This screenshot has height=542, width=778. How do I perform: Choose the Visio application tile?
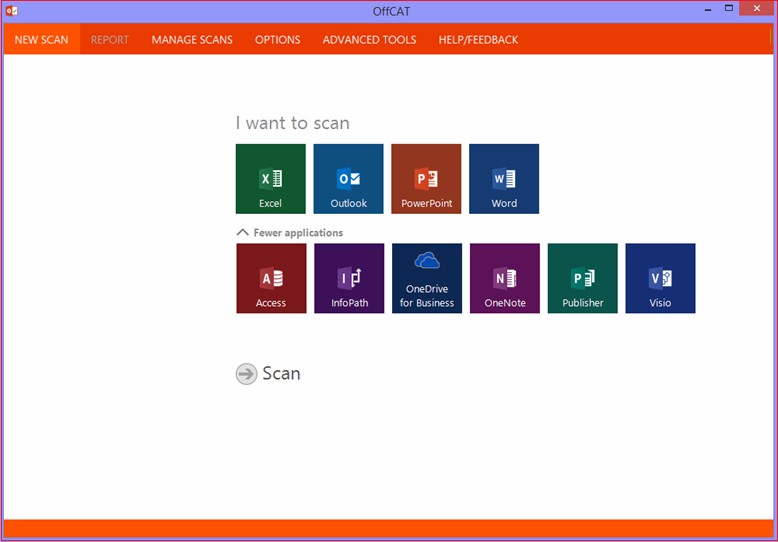click(x=660, y=278)
